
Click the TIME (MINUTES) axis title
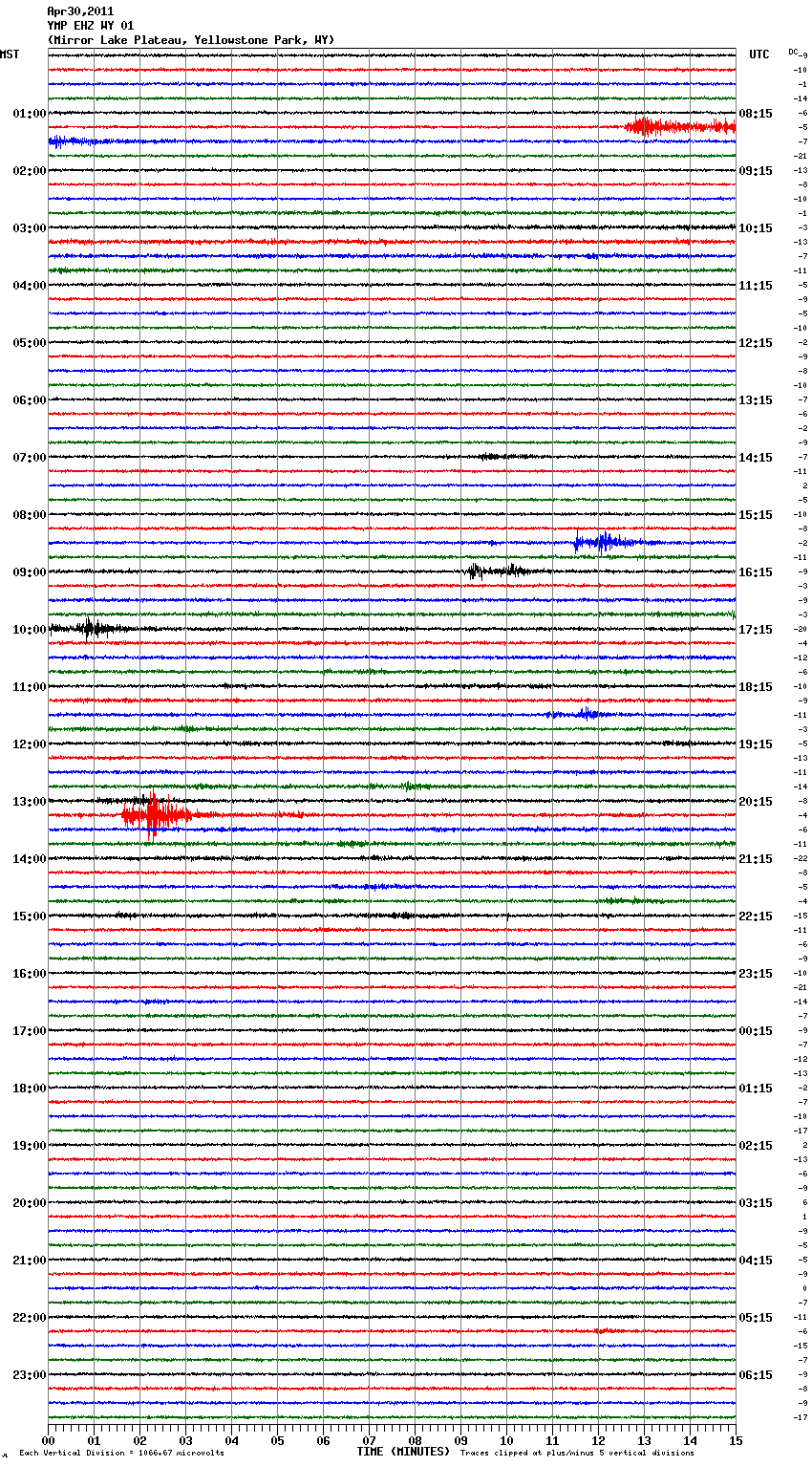click(403, 1452)
